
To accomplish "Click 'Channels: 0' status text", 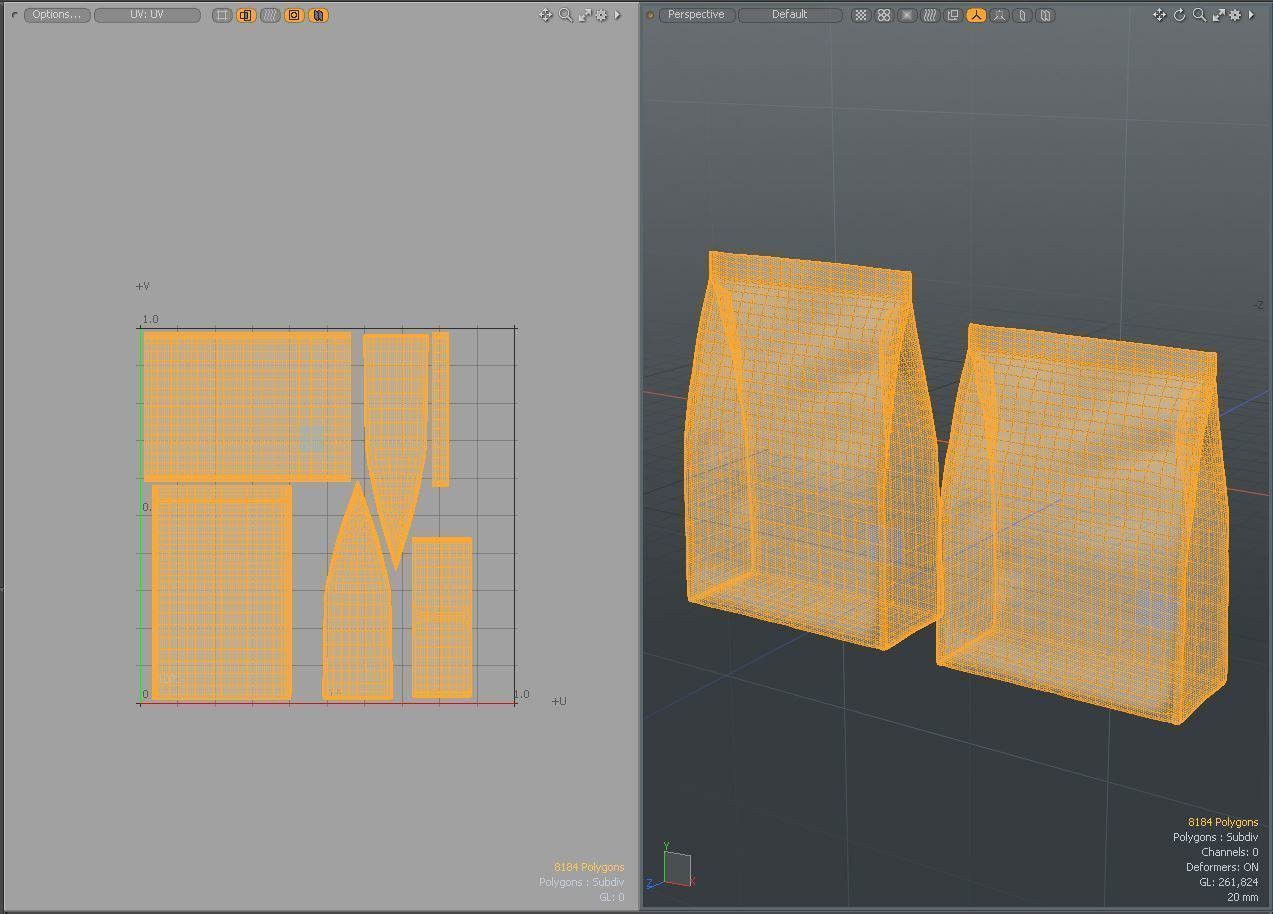I will pyautogui.click(x=1229, y=852).
